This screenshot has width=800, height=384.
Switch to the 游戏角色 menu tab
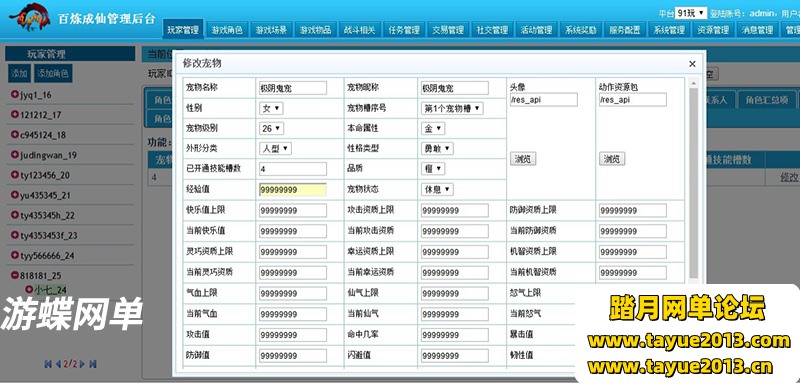(x=228, y=30)
